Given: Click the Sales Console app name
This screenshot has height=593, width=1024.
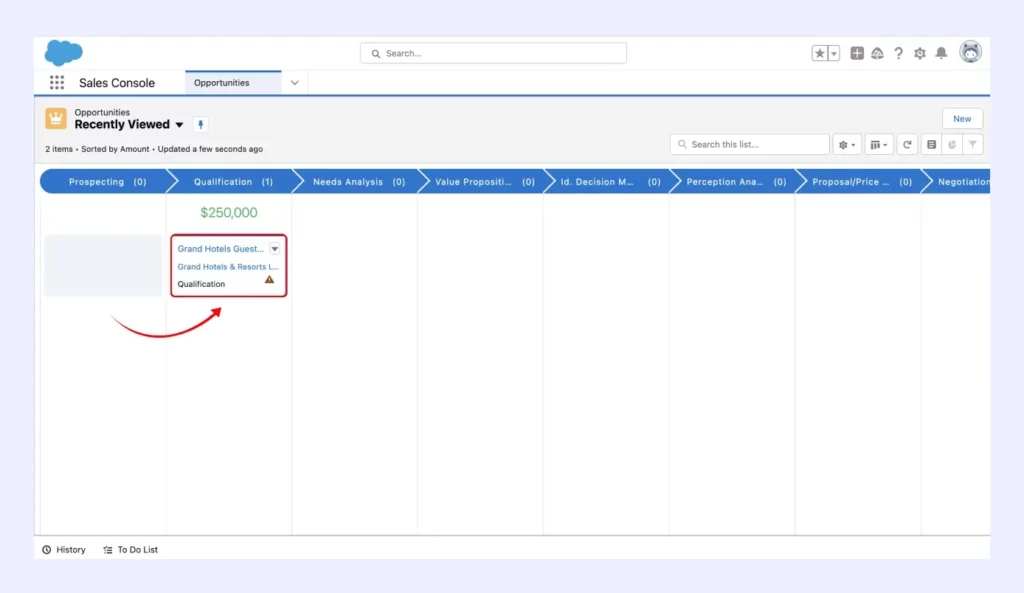Looking at the screenshot, I should coord(117,83).
